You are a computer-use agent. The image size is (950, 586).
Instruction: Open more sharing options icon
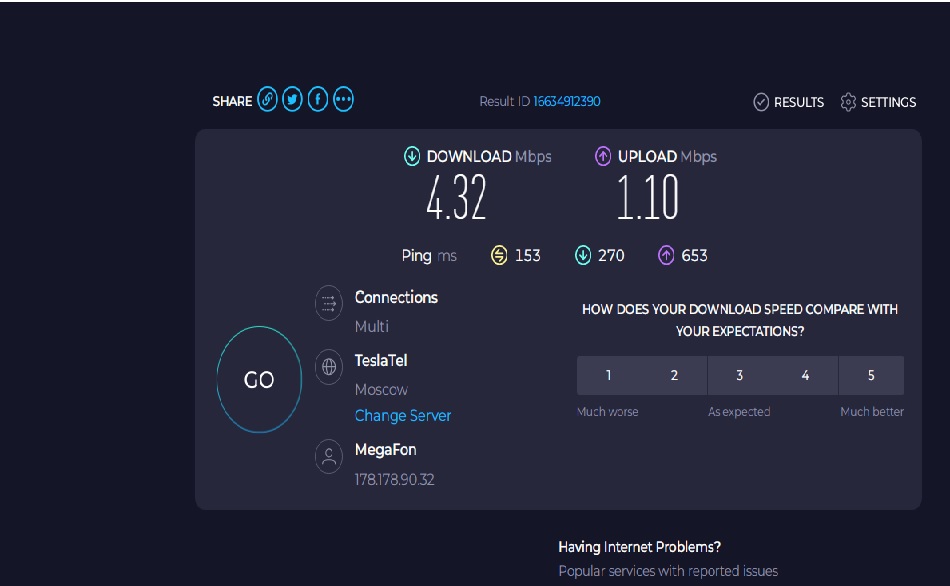[344, 99]
